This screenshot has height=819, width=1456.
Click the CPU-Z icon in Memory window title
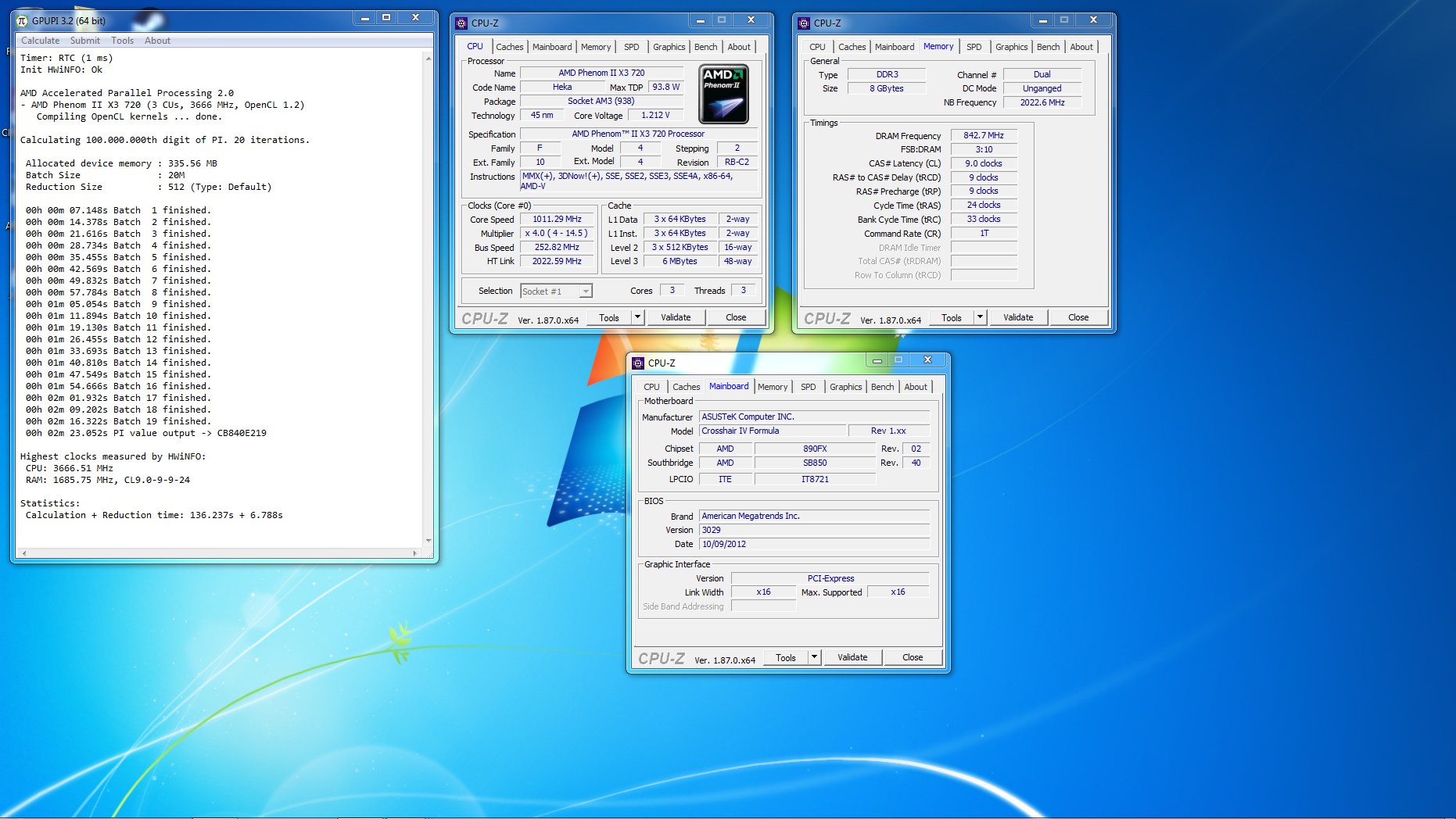pos(804,23)
